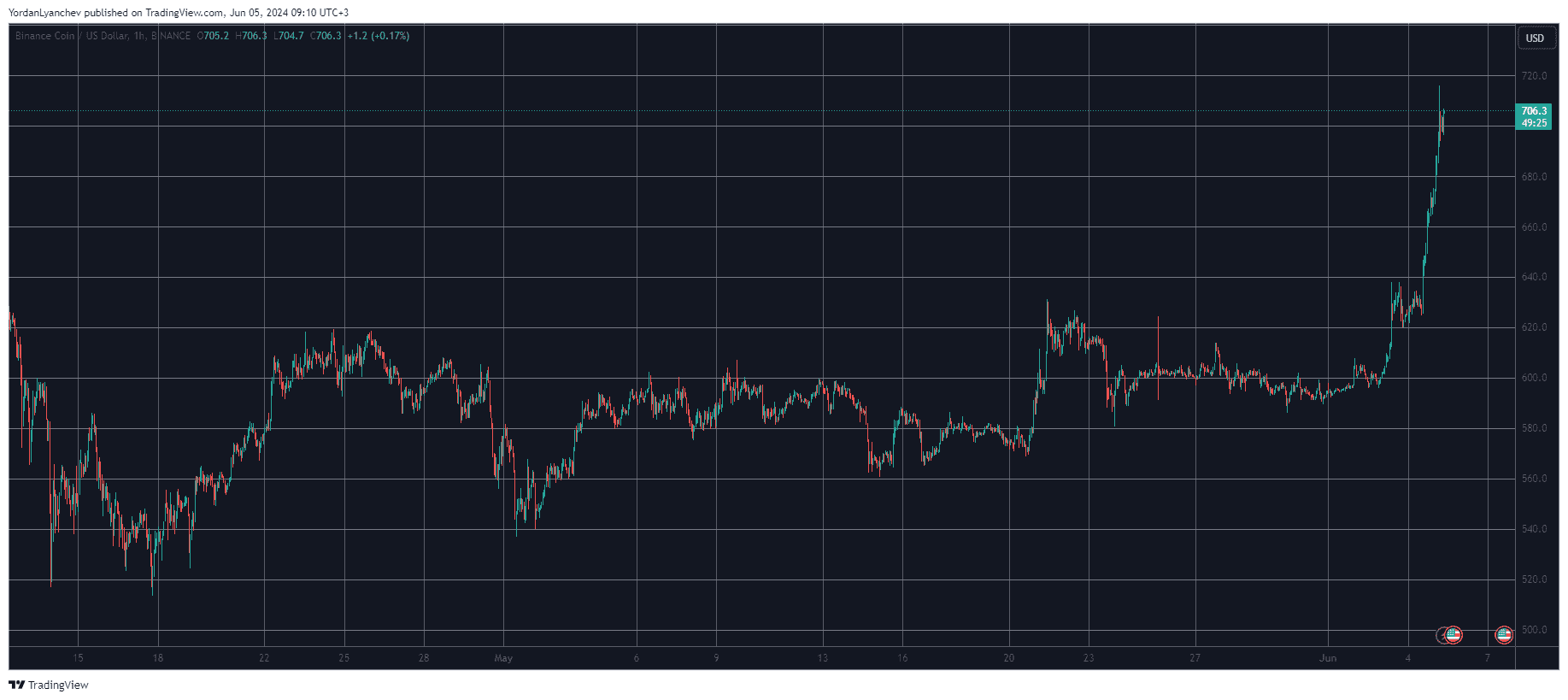Click the 20 date label on the time axis
Image resolution: width=1568 pixels, height=700 pixels.
coord(1009,658)
